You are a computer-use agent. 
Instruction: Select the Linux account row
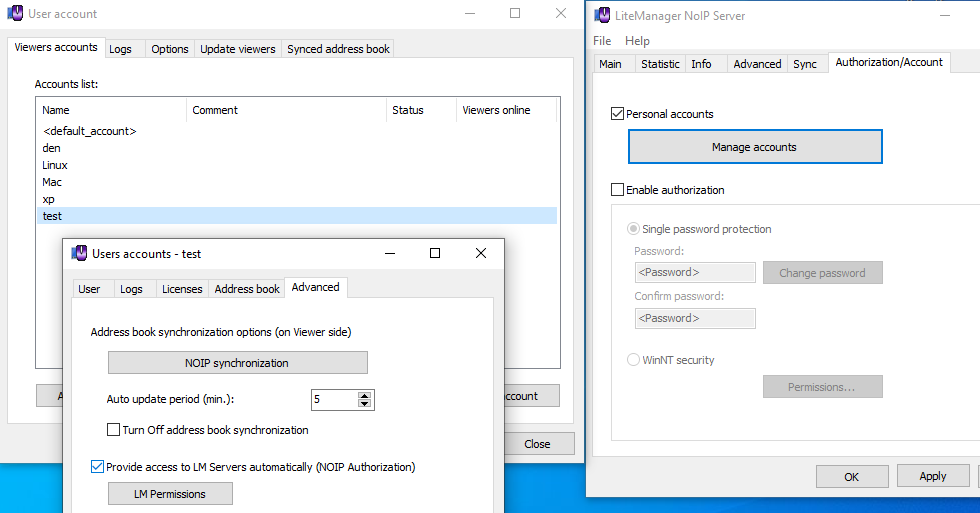(x=296, y=165)
